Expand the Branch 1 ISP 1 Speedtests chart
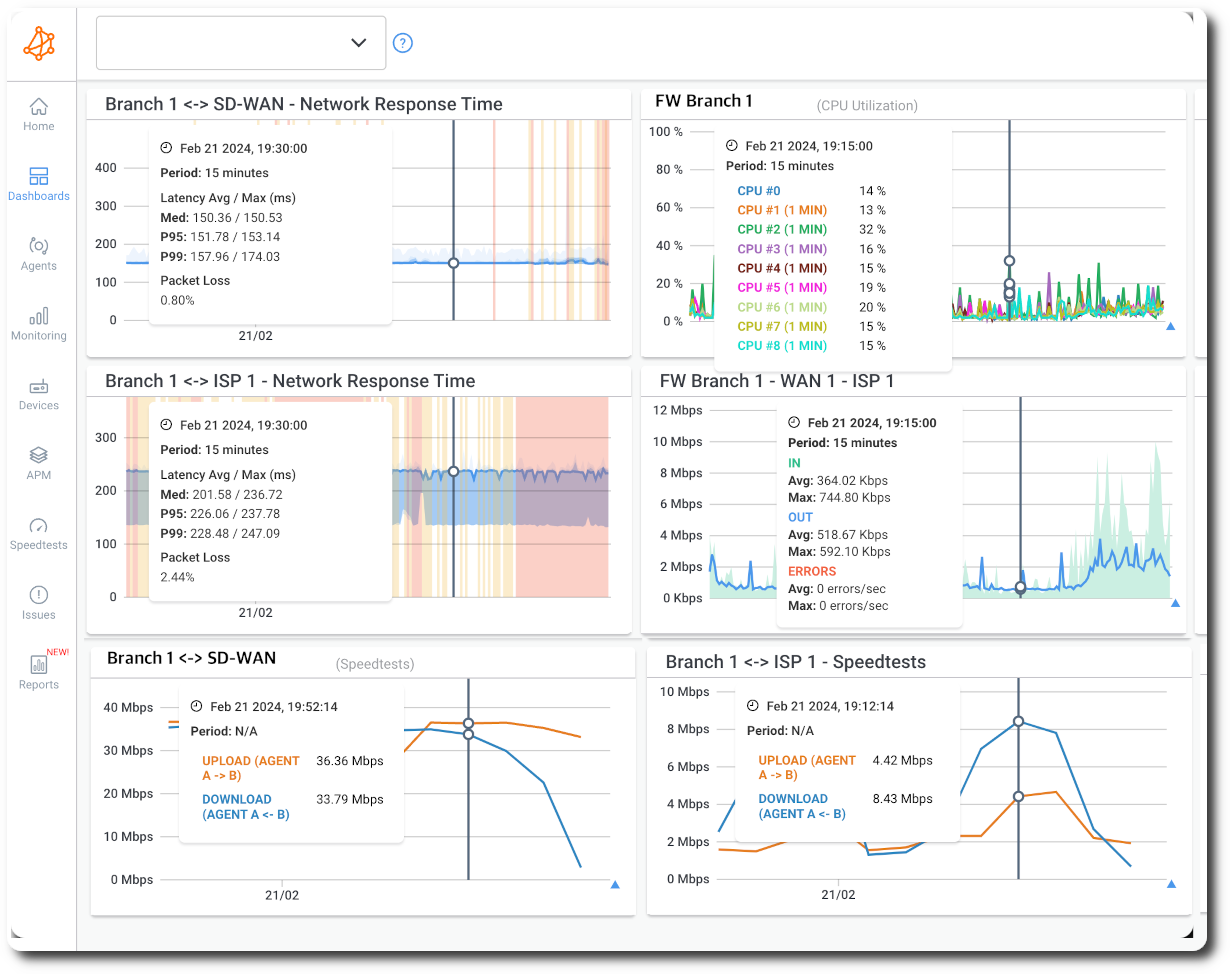 click(1170, 884)
